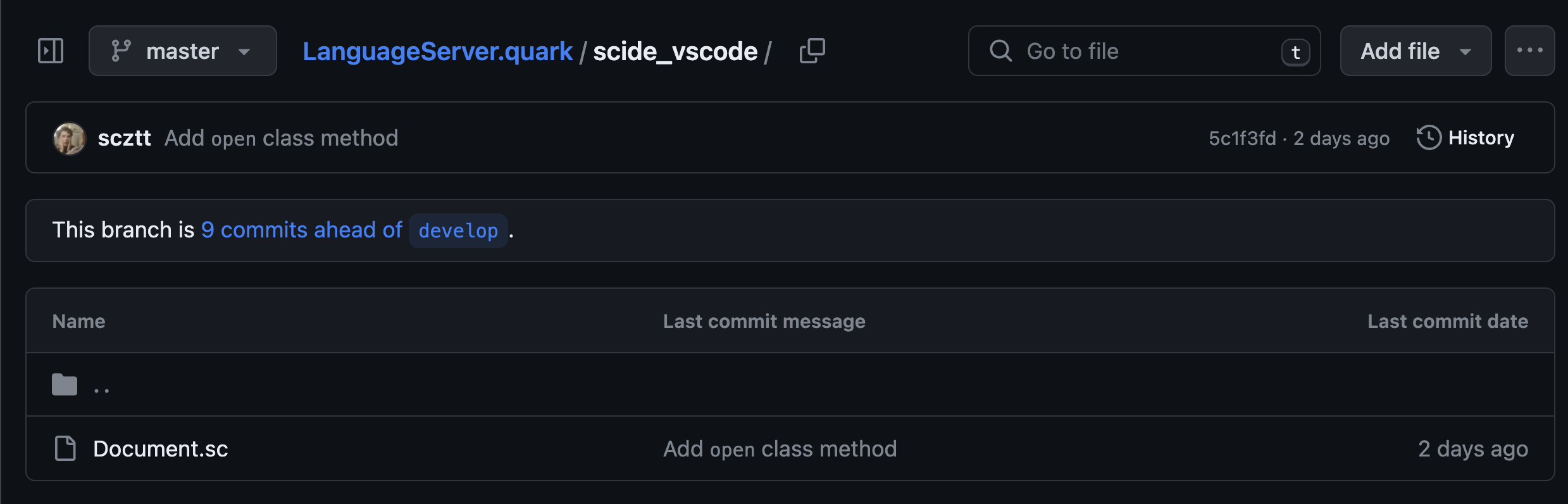Open the three-dots more options menu
The width and height of the screenshot is (1568, 504).
click(1529, 51)
